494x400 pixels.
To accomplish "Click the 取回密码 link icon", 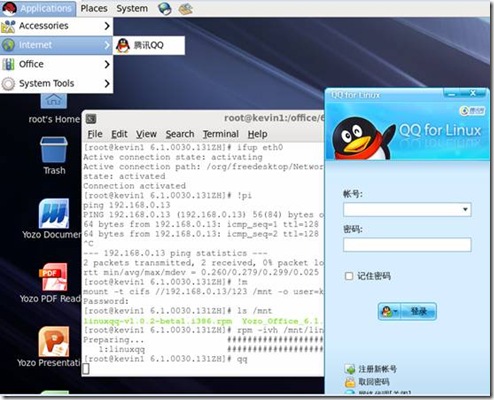I will pos(350,382).
